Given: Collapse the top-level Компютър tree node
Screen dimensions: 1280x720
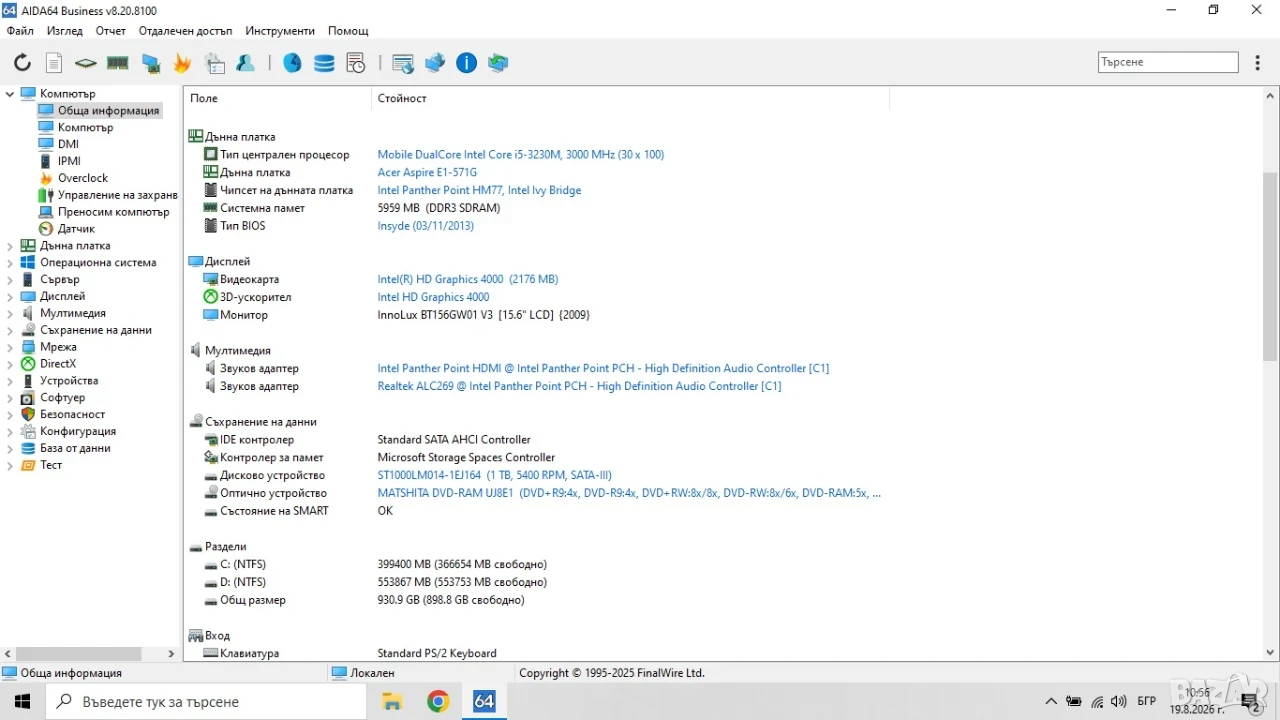Looking at the screenshot, I should [10, 94].
